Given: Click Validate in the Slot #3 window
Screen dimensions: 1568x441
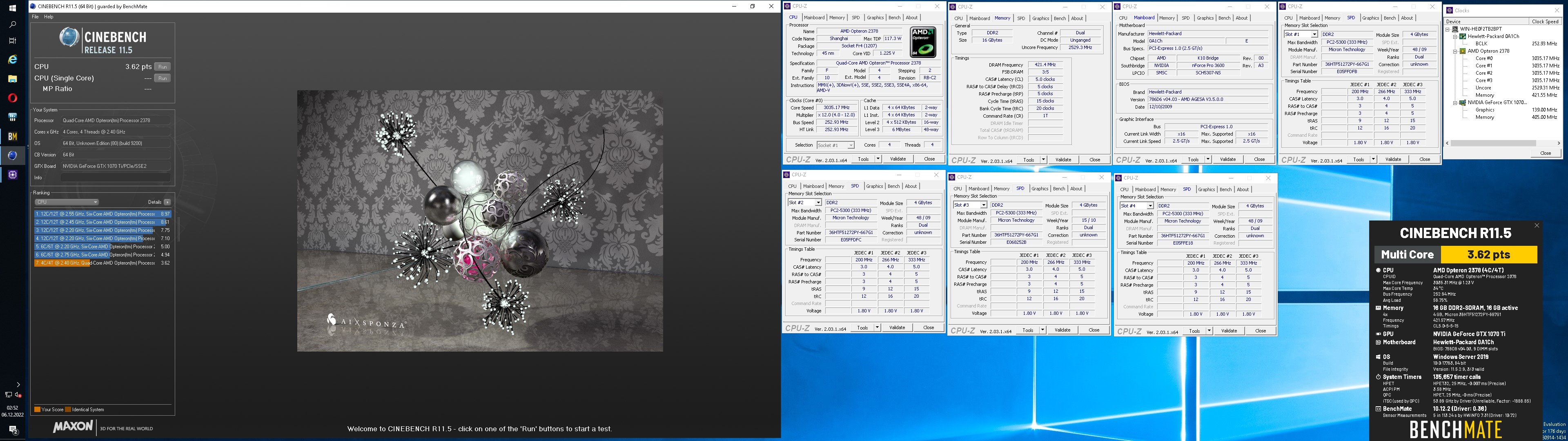Looking at the screenshot, I should tap(1062, 330).
